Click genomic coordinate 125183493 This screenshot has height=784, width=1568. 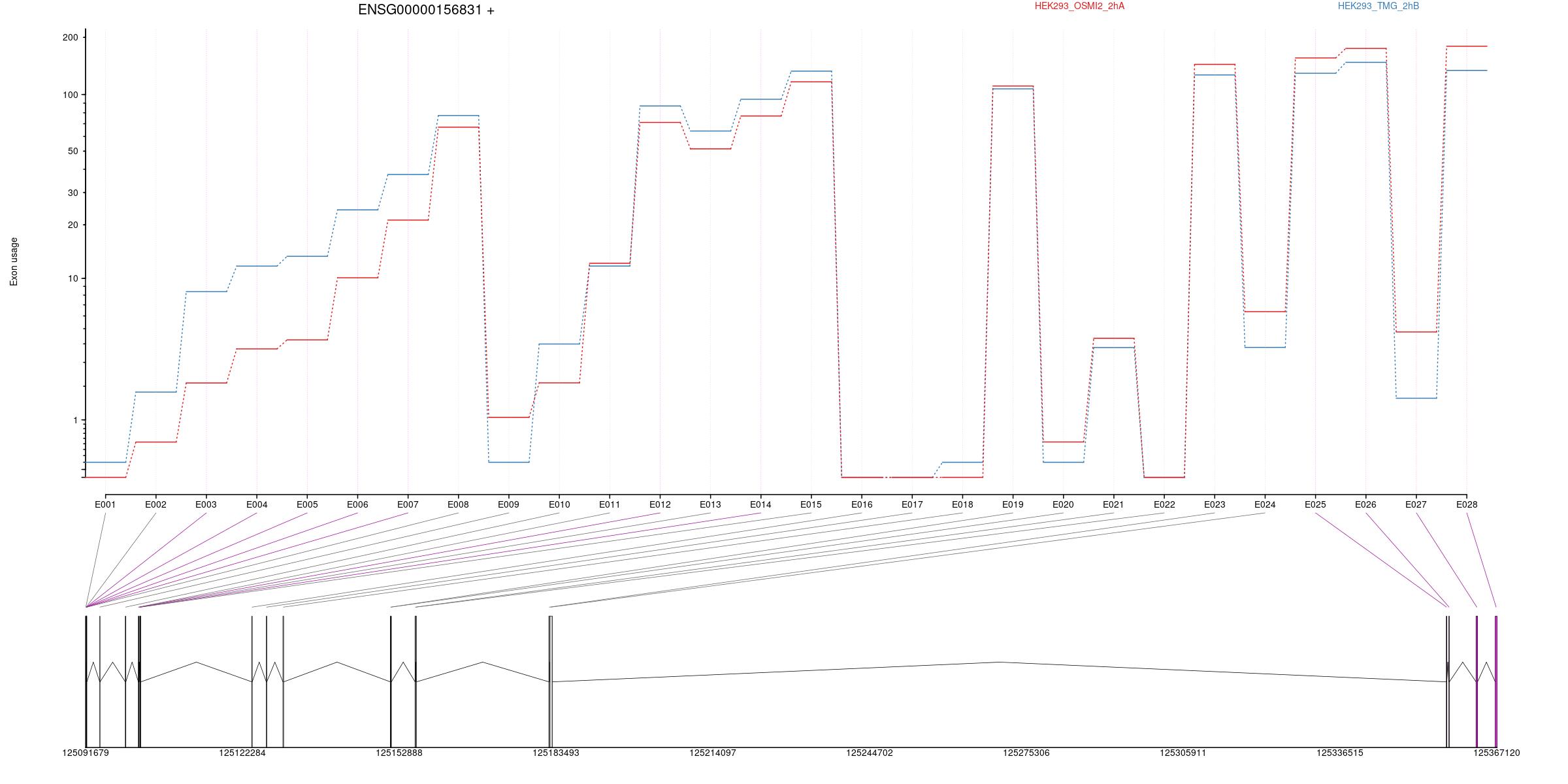pos(556,753)
